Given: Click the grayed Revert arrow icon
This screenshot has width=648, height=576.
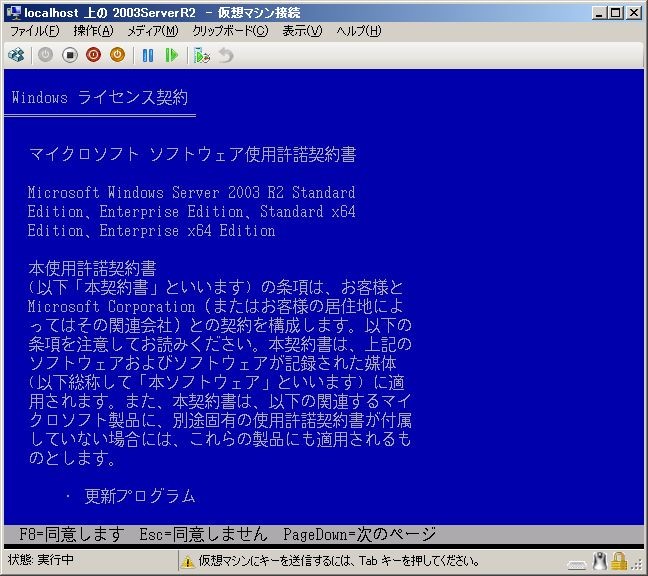Looking at the screenshot, I should (x=226, y=55).
